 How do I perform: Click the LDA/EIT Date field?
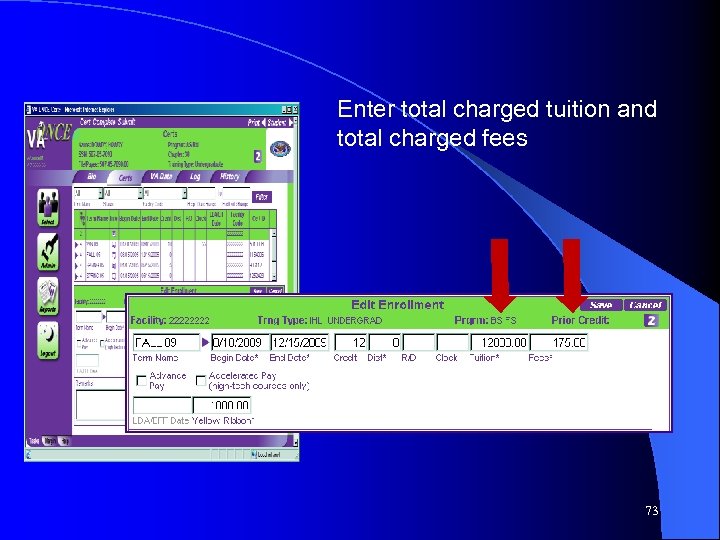click(162, 405)
